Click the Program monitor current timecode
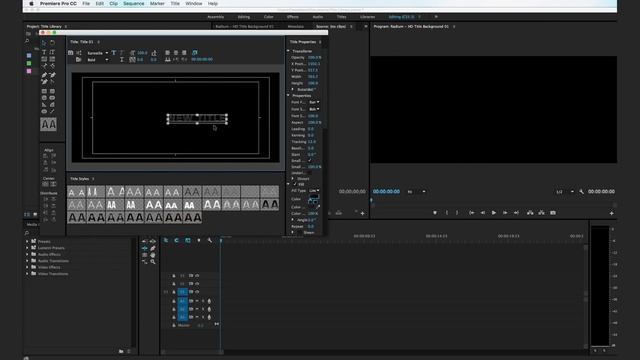 tap(386, 191)
